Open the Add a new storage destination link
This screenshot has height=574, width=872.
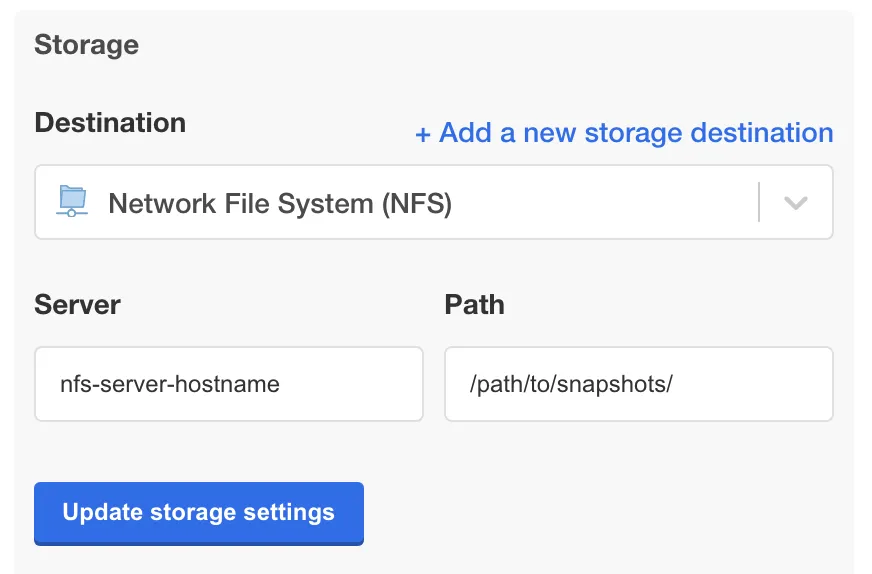(624, 133)
